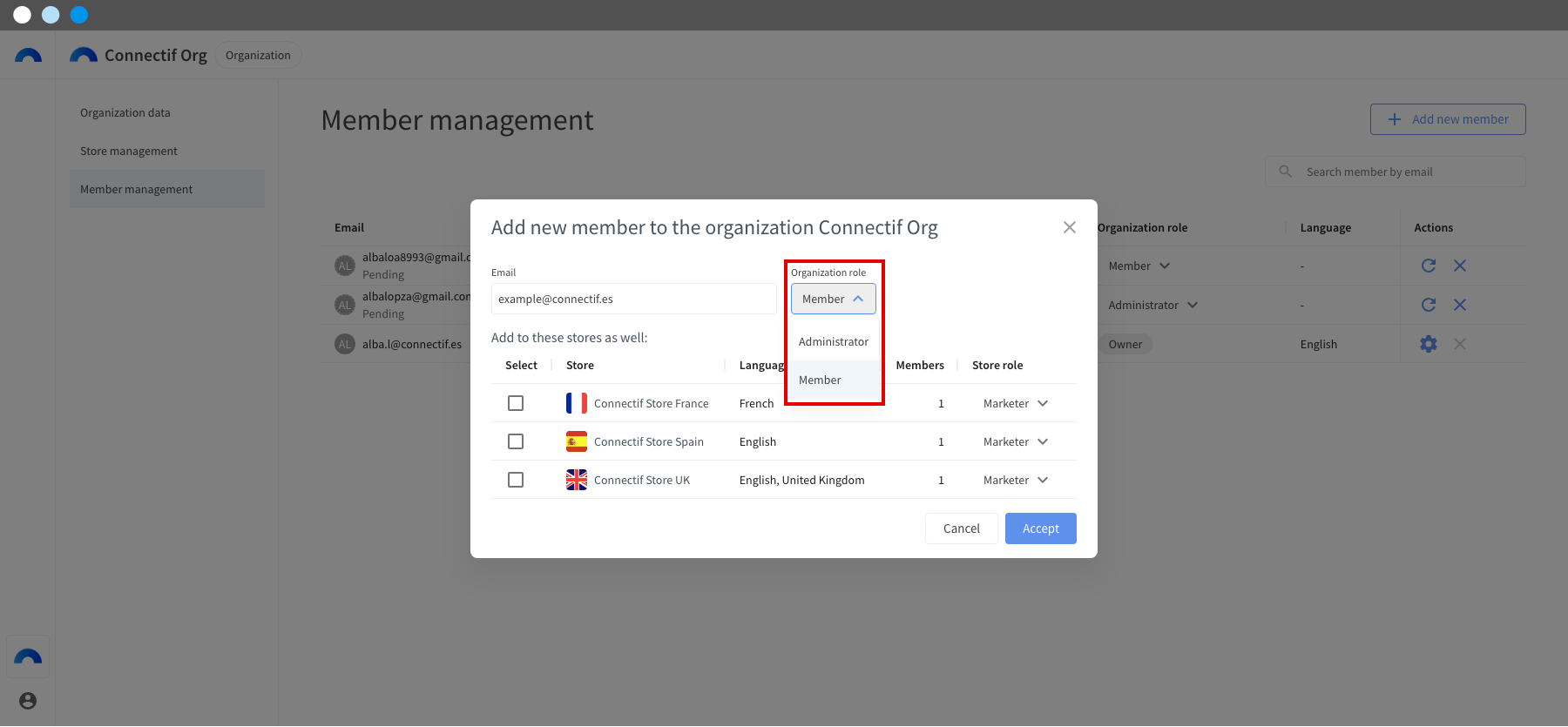Focus the Search member by email box

(1396, 172)
